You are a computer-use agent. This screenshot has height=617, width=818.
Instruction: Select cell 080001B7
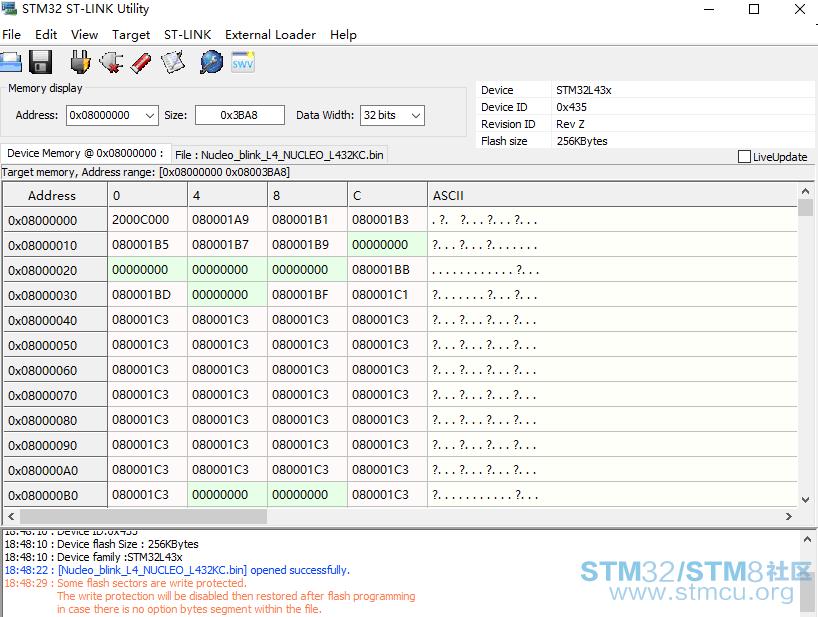tap(227, 245)
